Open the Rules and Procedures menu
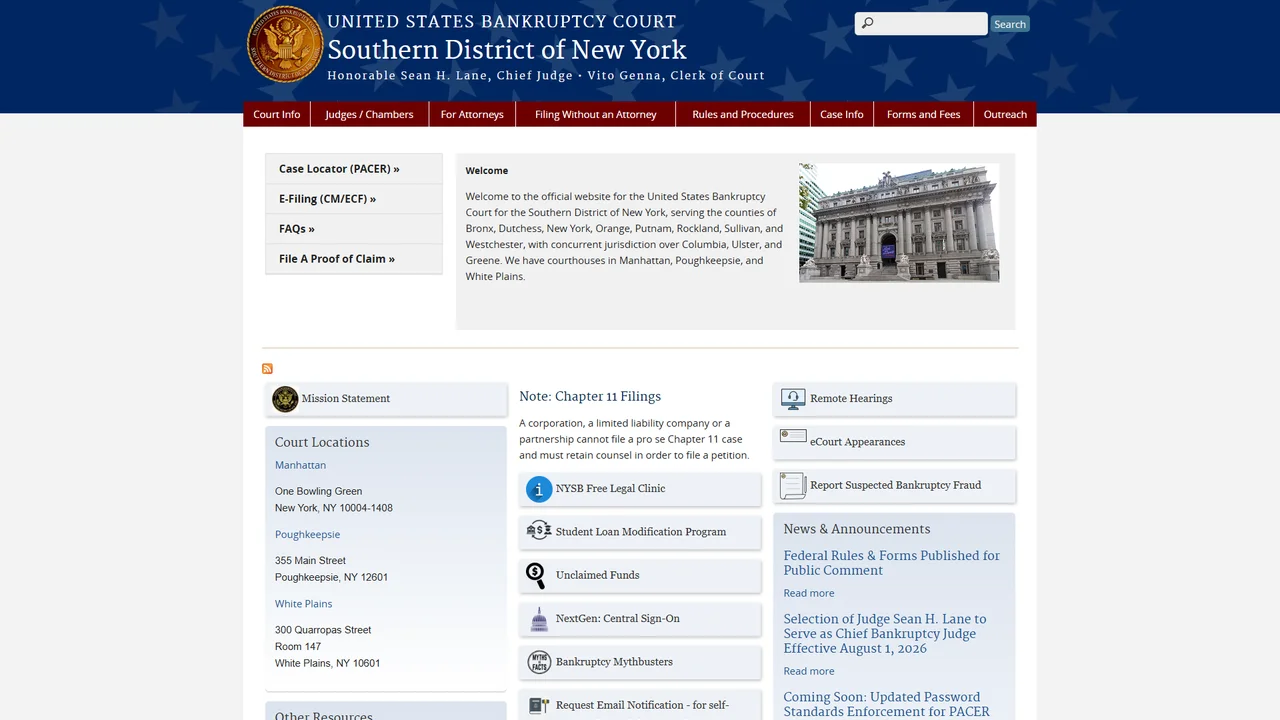The image size is (1280, 720). pos(743,114)
